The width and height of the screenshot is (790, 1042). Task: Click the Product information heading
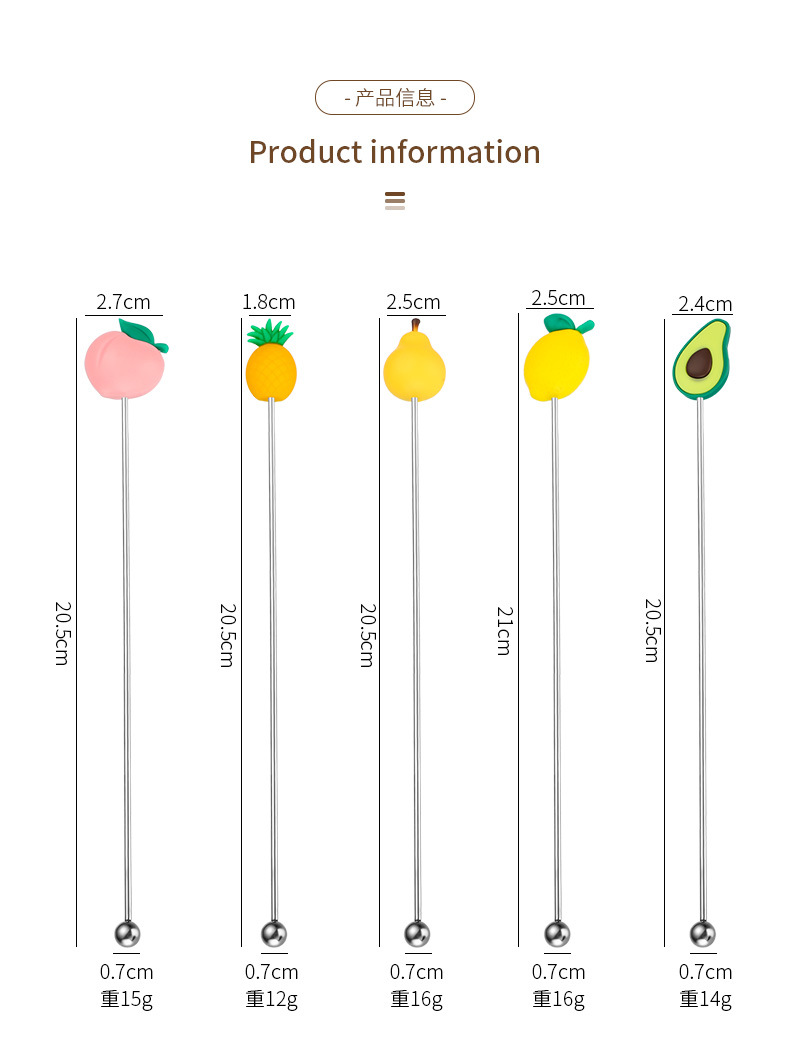click(395, 152)
